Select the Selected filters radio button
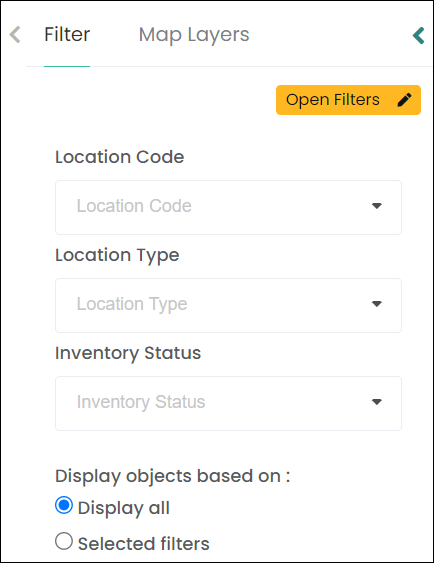This screenshot has width=434, height=563. (64, 541)
